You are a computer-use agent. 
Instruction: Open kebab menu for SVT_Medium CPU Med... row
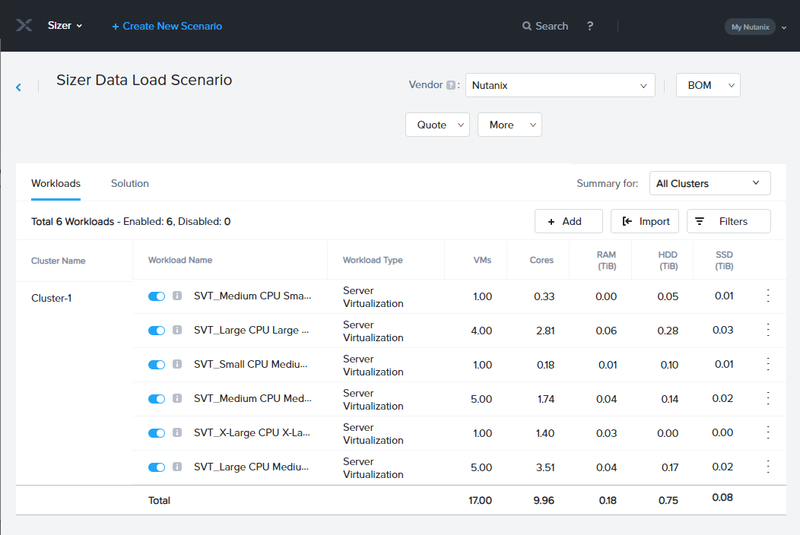coord(768,398)
